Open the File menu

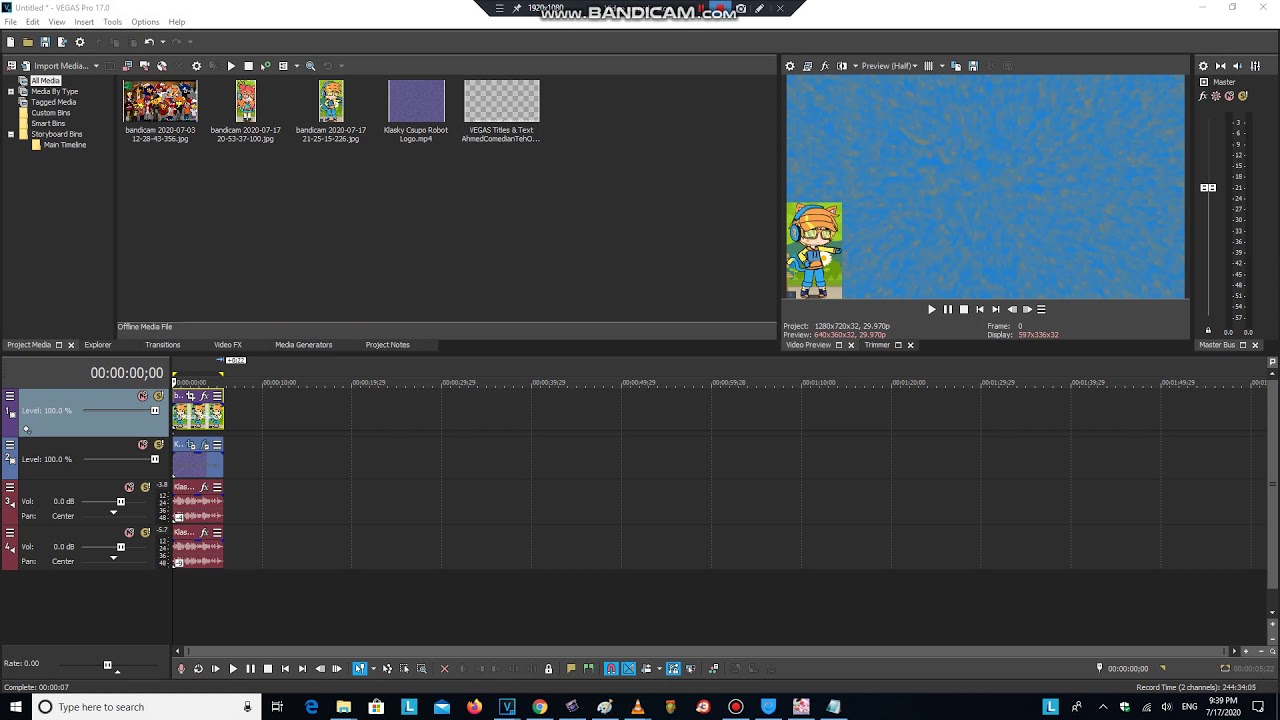[x=10, y=22]
